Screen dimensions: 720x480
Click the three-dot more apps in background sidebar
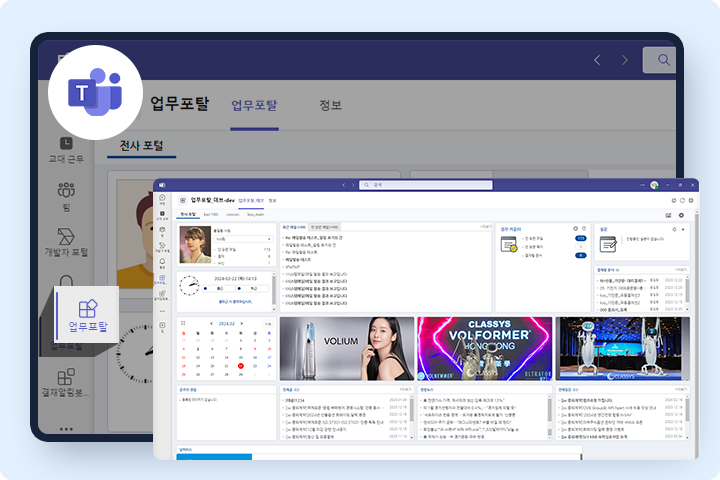point(66,429)
